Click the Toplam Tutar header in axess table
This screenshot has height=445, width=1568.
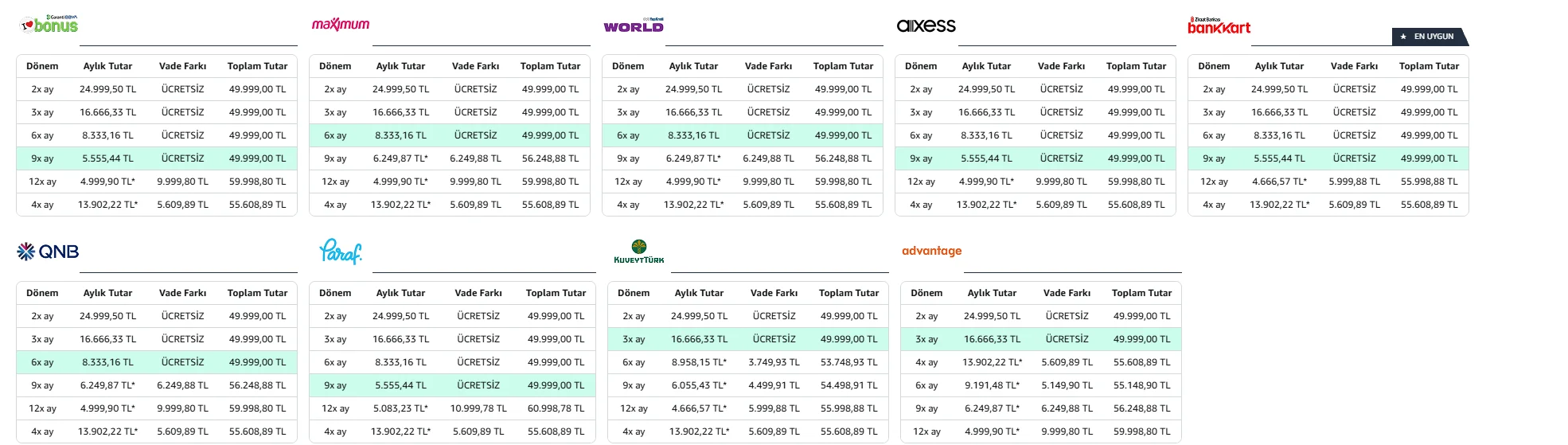point(1136,66)
